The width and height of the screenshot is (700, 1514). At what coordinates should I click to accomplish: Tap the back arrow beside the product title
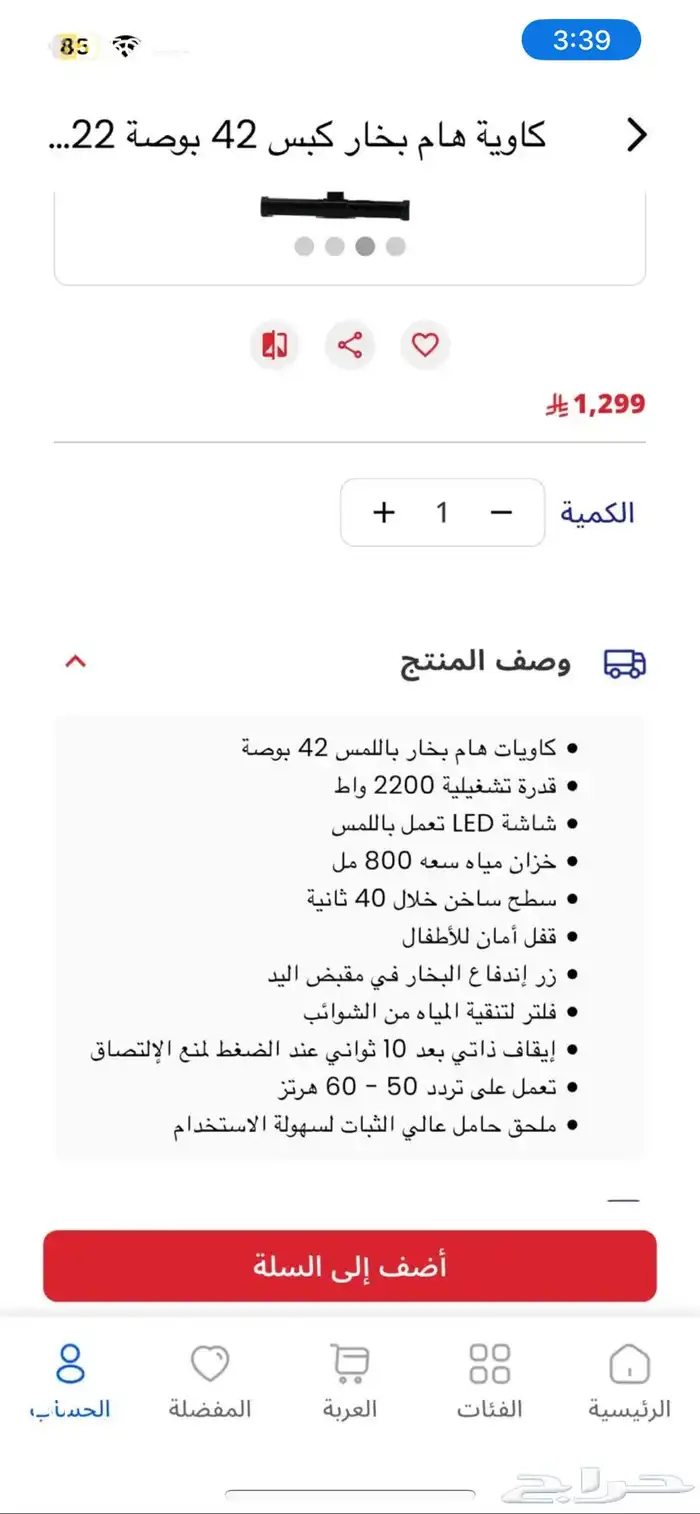pyautogui.click(x=636, y=134)
